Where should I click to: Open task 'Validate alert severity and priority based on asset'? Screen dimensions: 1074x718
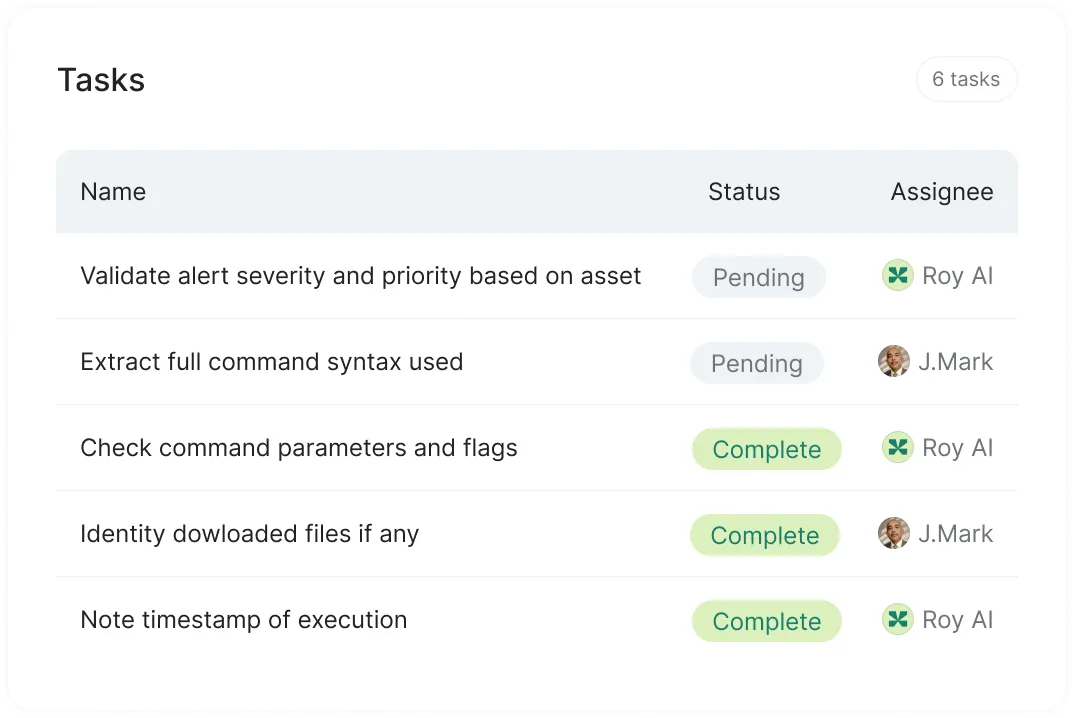coord(360,276)
